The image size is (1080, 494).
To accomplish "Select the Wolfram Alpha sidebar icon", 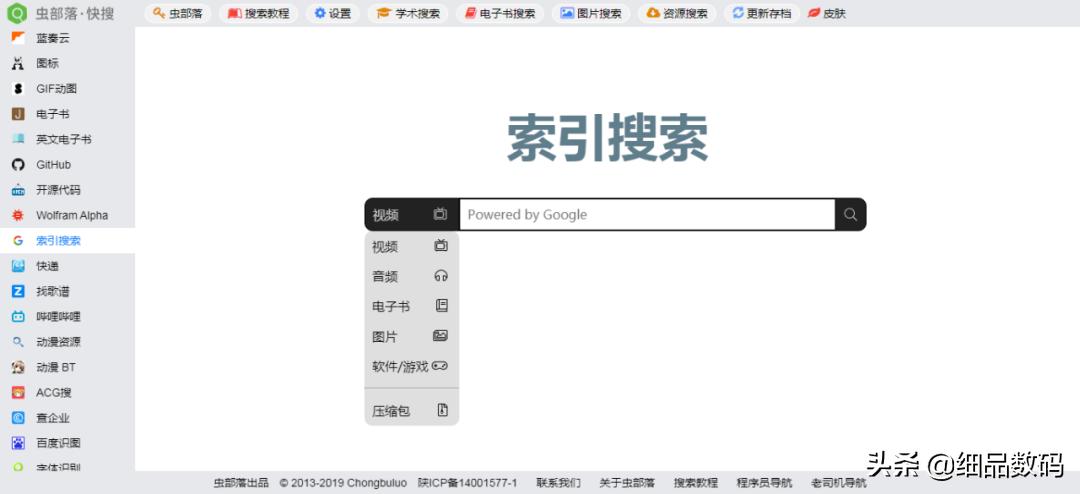I will [x=19, y=216].
